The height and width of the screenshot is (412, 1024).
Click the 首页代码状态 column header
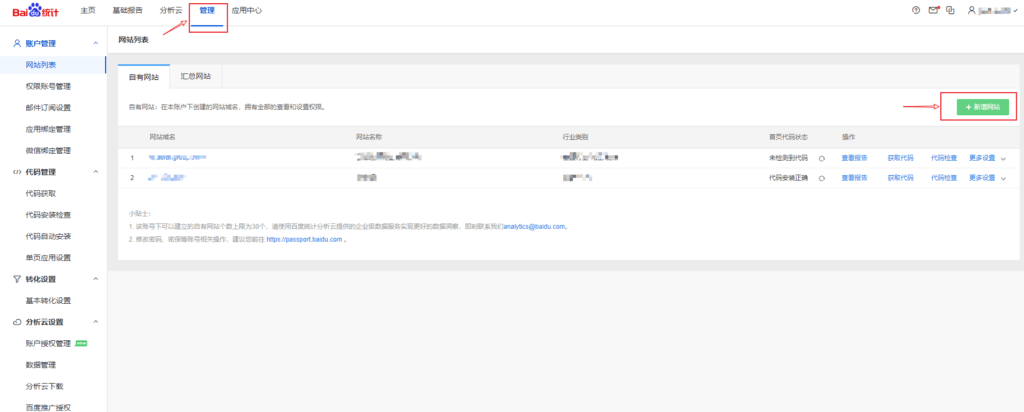coord(789,137)
